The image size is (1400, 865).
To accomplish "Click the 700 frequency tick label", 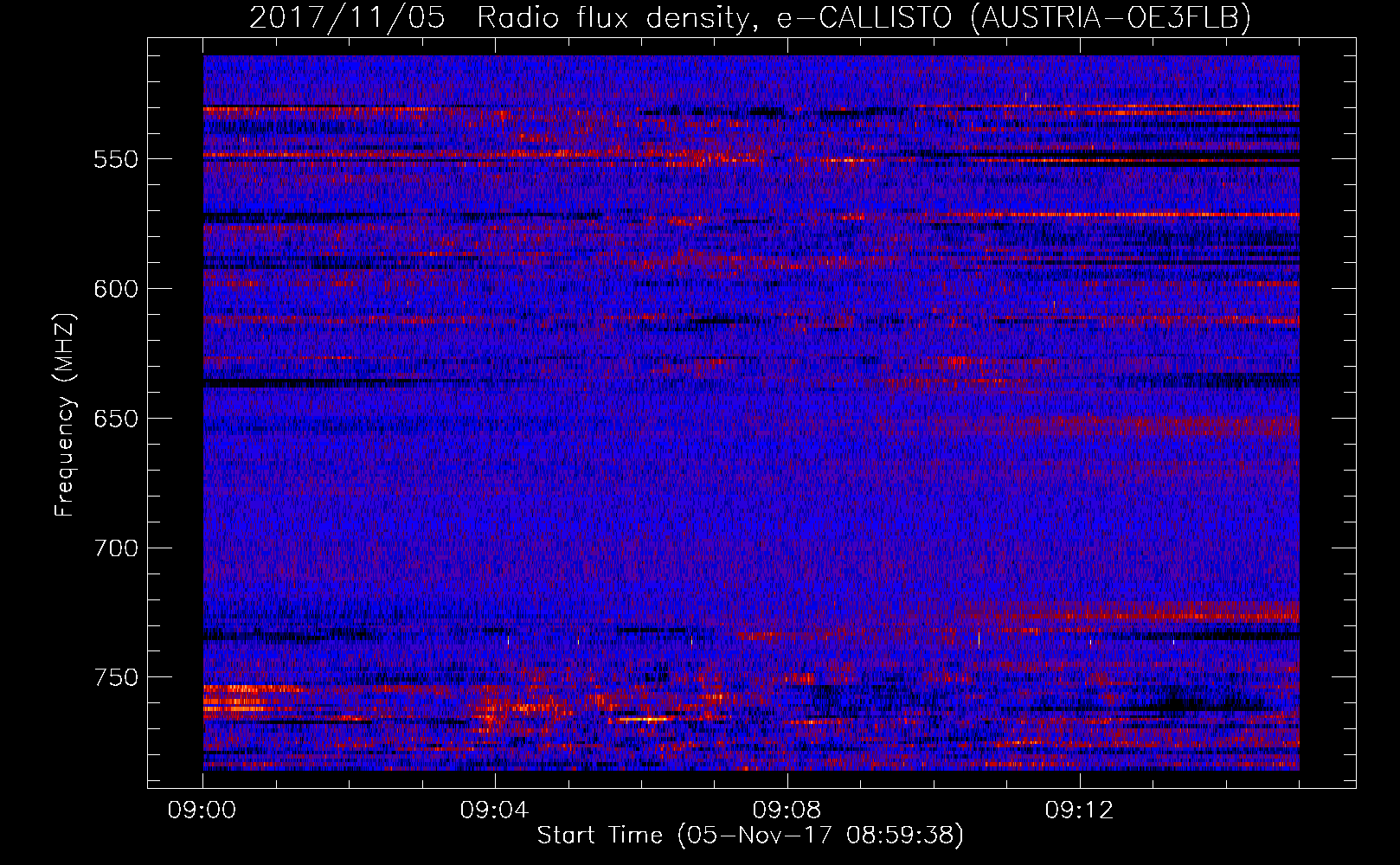I will pos(115,548).
